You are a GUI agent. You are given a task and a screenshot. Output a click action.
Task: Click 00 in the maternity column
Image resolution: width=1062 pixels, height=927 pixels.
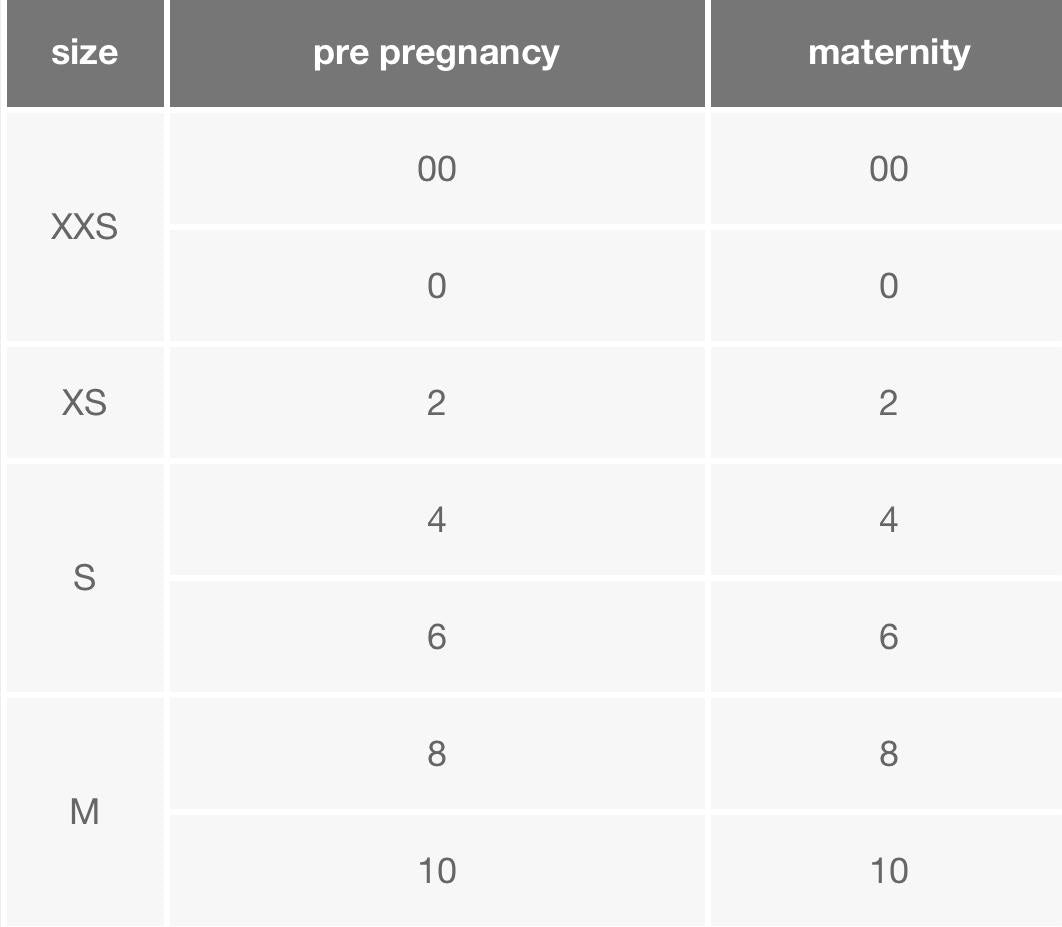[x=888, y=169]
